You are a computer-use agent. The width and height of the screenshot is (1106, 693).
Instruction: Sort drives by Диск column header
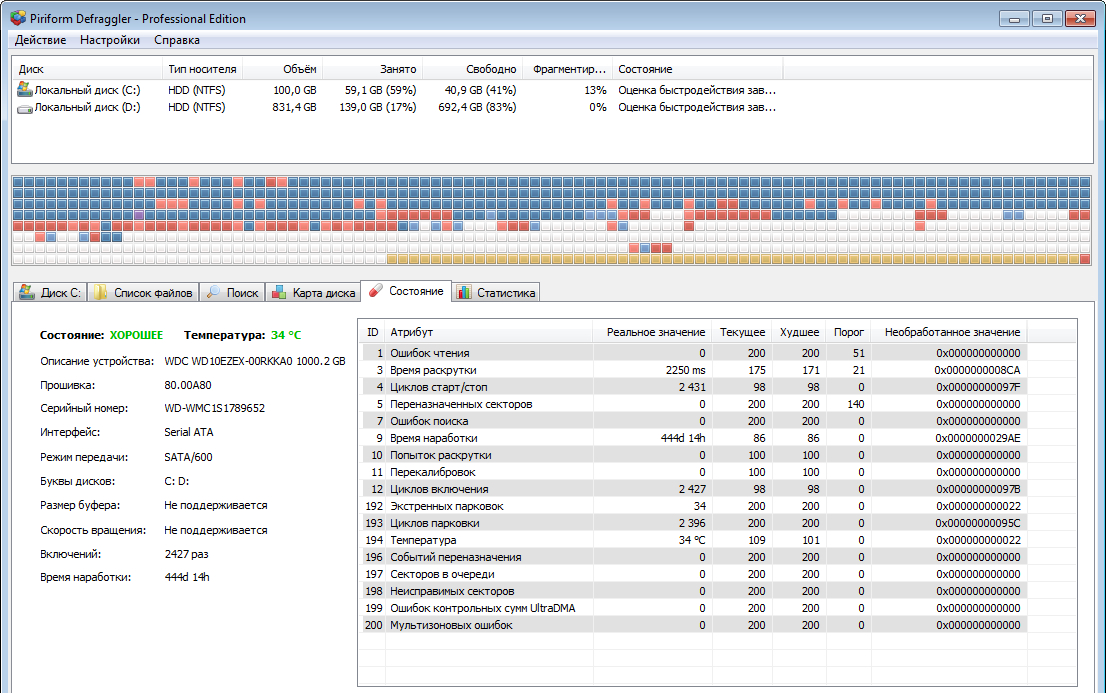pyautogui.click(x=87, y=69)
